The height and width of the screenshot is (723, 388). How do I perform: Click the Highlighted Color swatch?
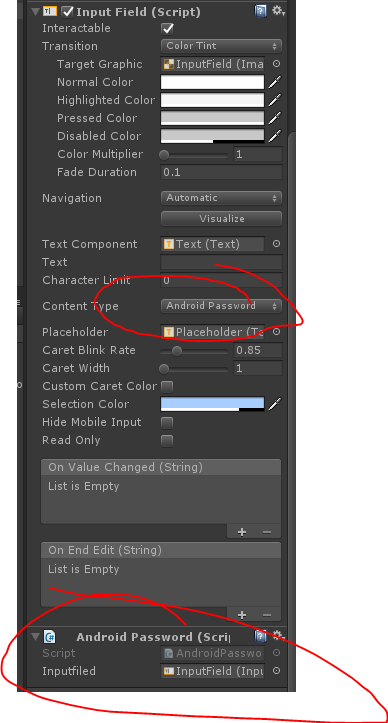pyautogui.click(x=213, y=100)
